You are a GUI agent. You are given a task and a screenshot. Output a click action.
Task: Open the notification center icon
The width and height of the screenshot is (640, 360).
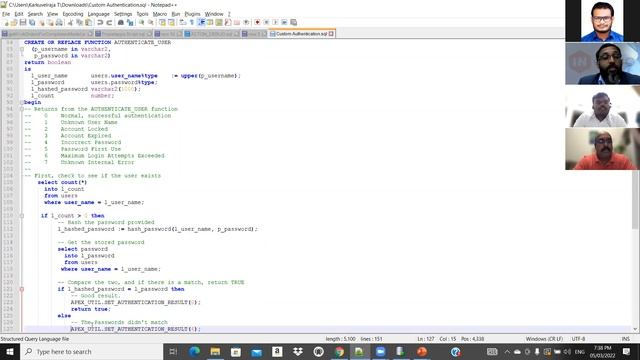coord(627,351)
